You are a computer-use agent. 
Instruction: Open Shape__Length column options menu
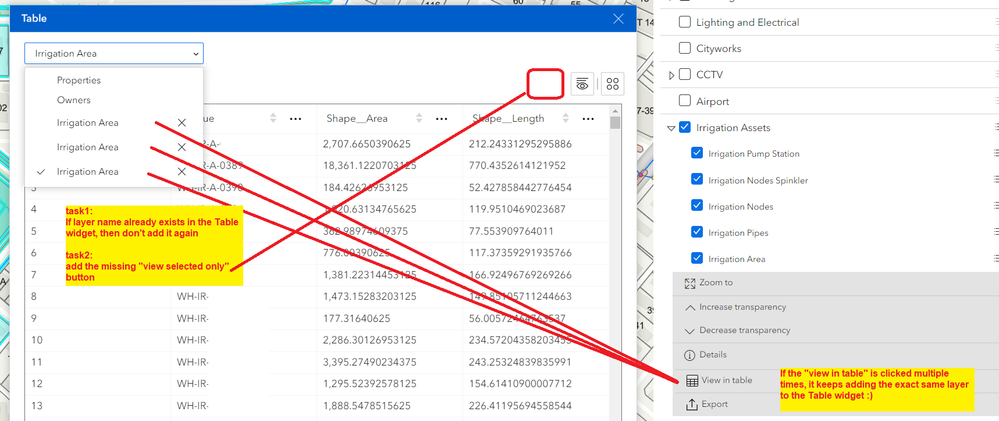pyautogui.click(x=587, y=118)
